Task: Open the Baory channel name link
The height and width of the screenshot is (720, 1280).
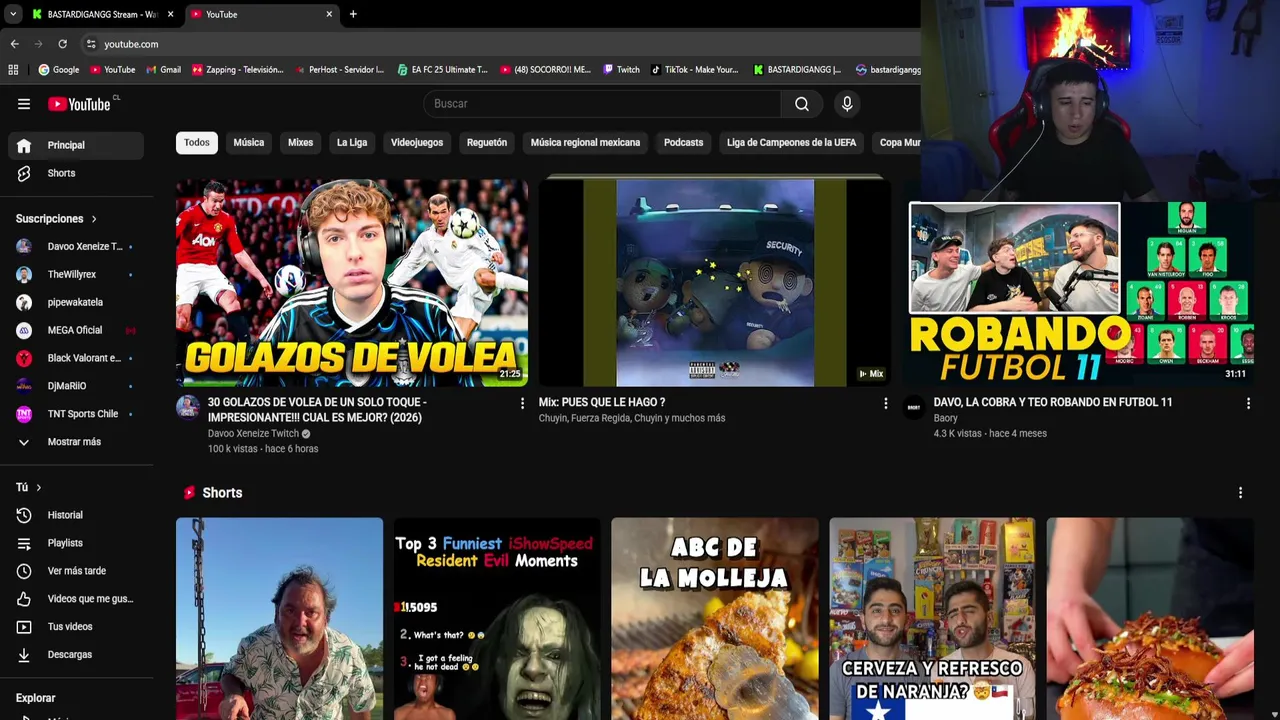Action: point(946,418)
